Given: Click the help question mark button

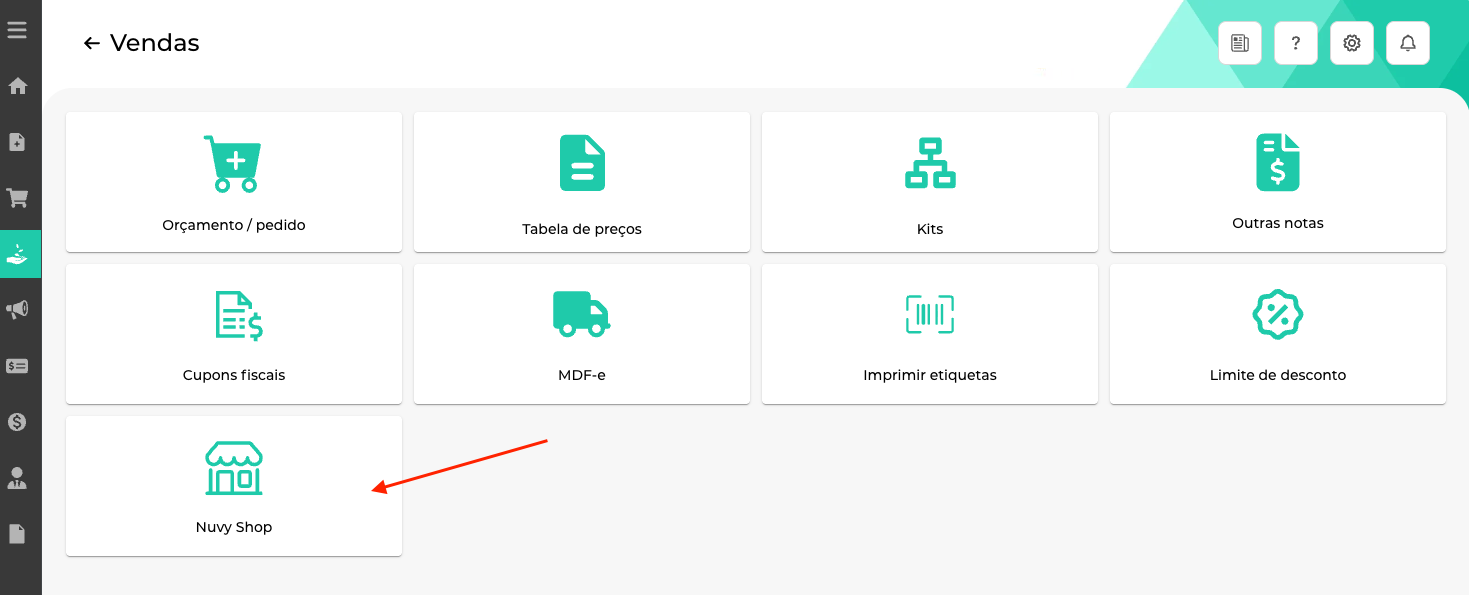Looking at the screenshot, I should [x=1295, y=43].
